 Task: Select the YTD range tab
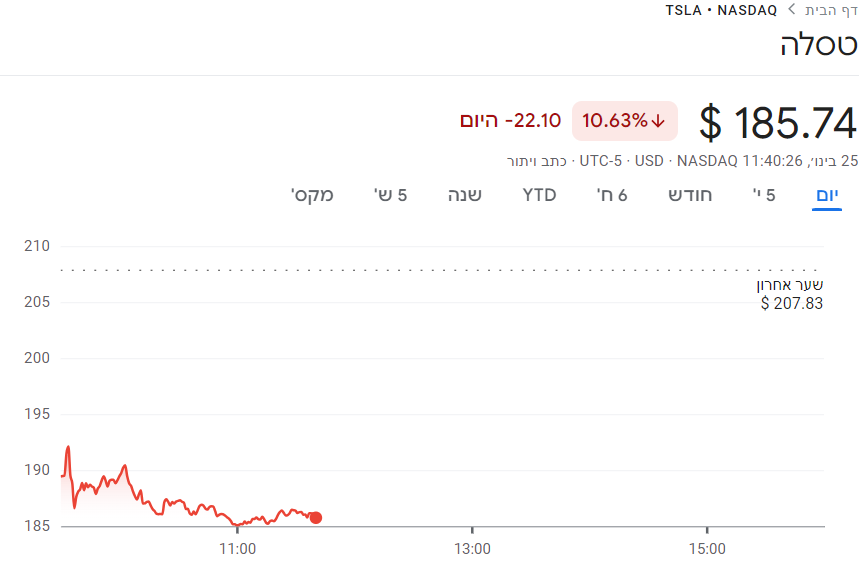click(539, 194)
